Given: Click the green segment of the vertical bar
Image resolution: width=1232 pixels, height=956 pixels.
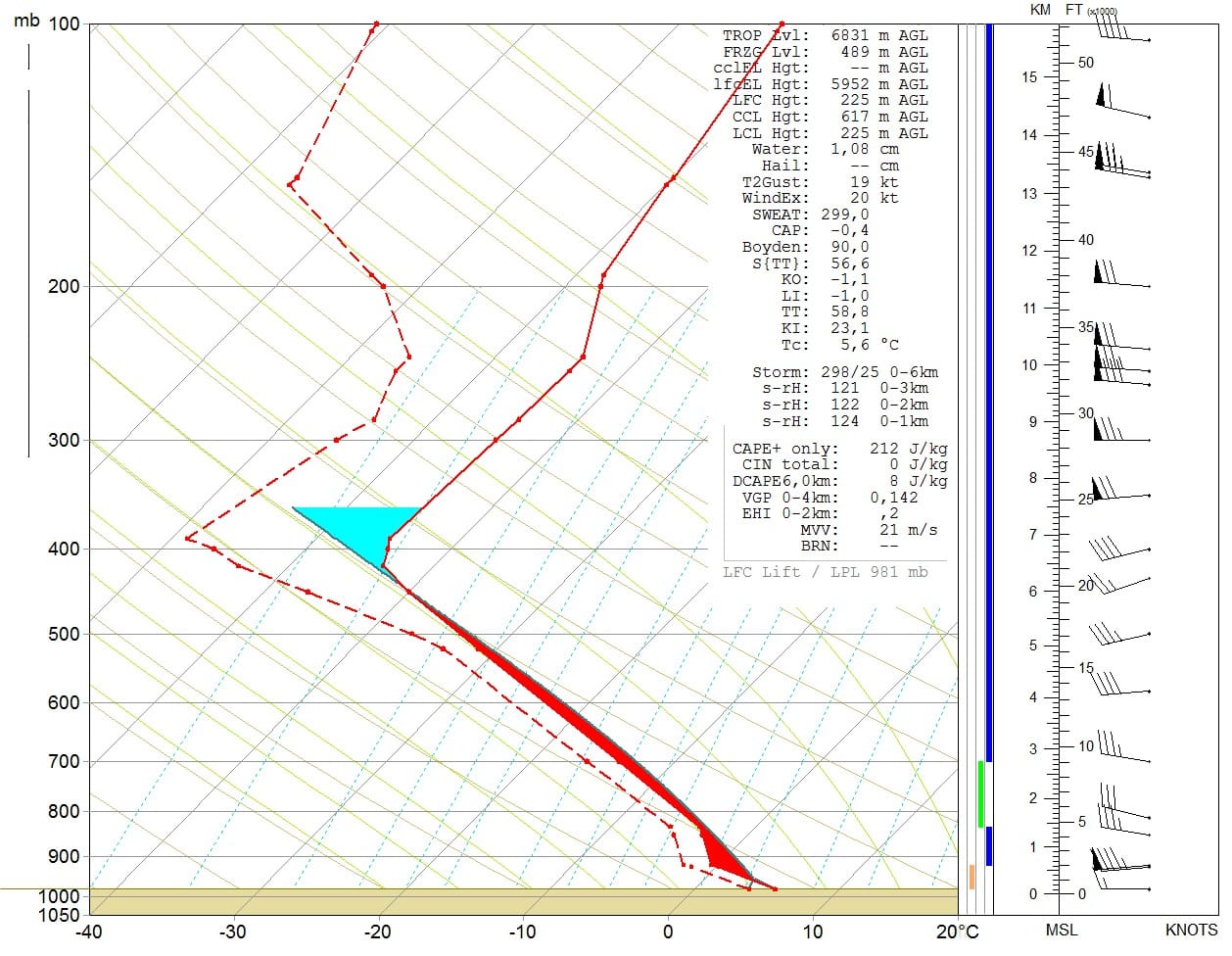Looking at the screenshot, I should [980, 793].
